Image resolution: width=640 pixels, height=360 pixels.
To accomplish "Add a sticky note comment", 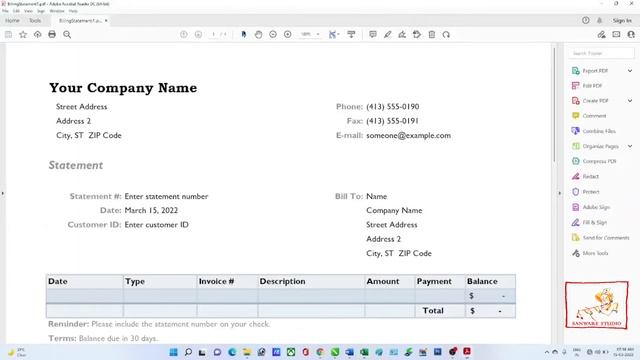I will pyautogui.click(x=373, y=35).
